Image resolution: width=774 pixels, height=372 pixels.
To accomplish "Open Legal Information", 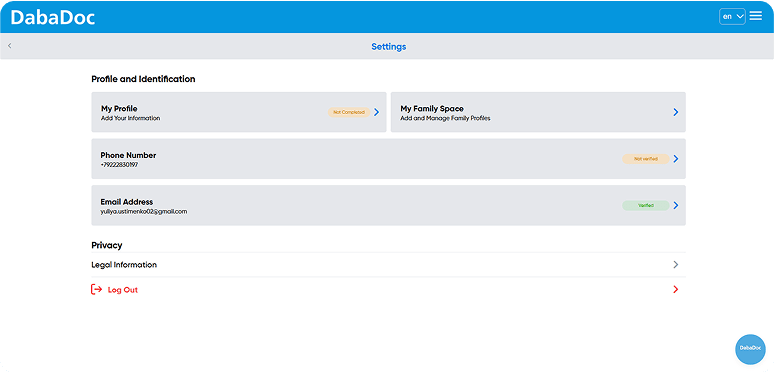I will point(388,265).
